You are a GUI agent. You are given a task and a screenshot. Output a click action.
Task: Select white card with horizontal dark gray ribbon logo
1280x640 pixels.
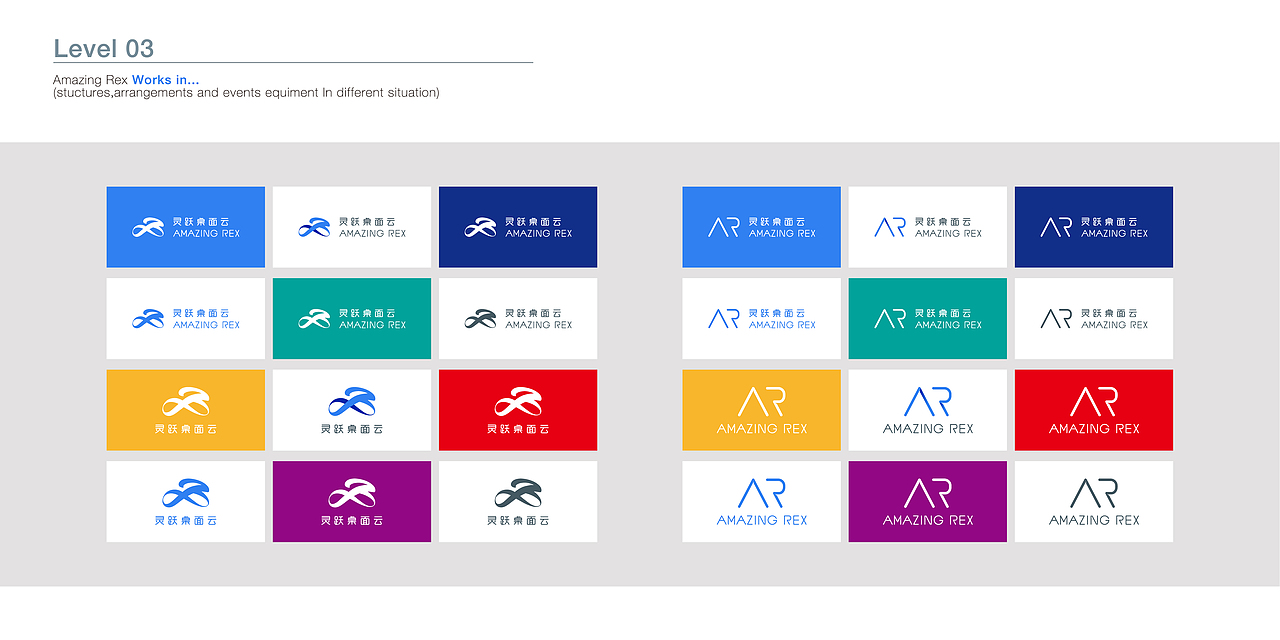tap(518, 318)
